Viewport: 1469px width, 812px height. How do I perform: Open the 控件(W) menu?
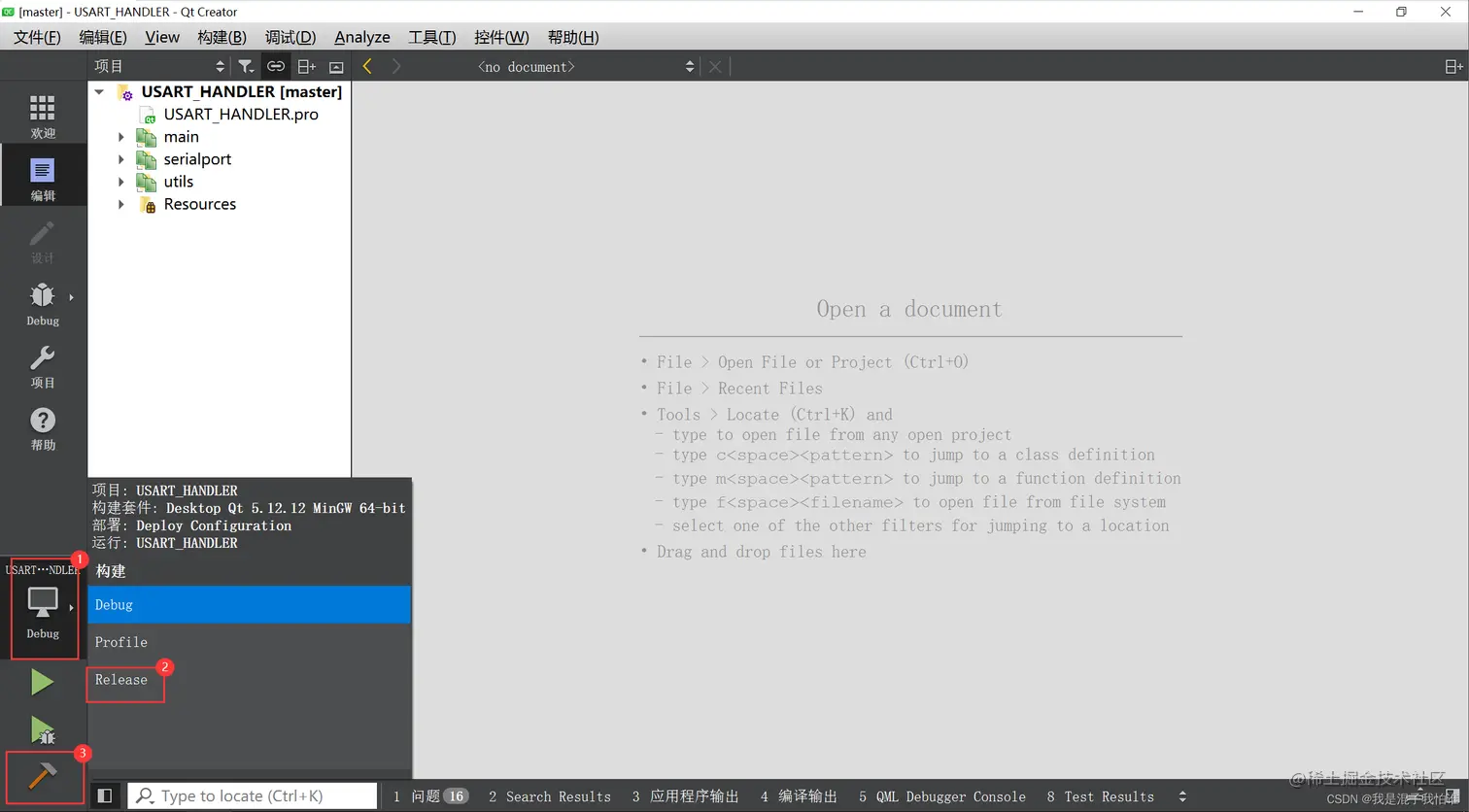click(501, 37)
